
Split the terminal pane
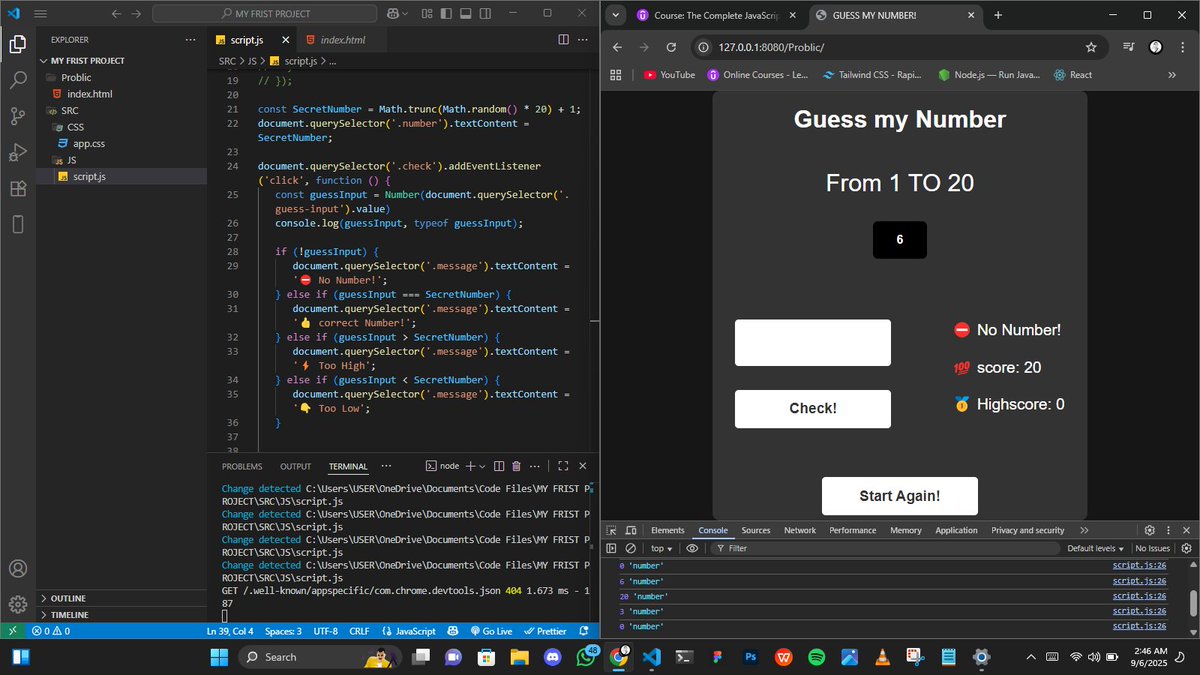498,466
